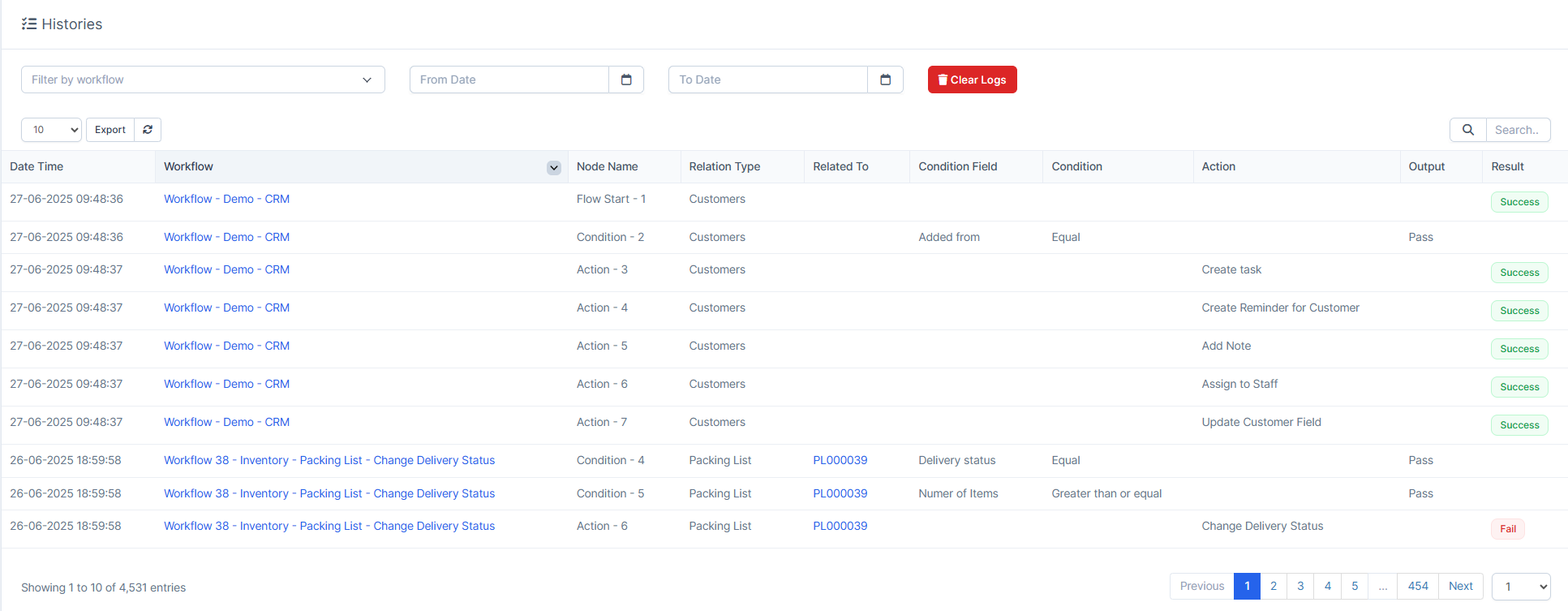Open the page length dropdown showing 10
The width and height of the screenshot is (1568, 611).
coord(51,130)
